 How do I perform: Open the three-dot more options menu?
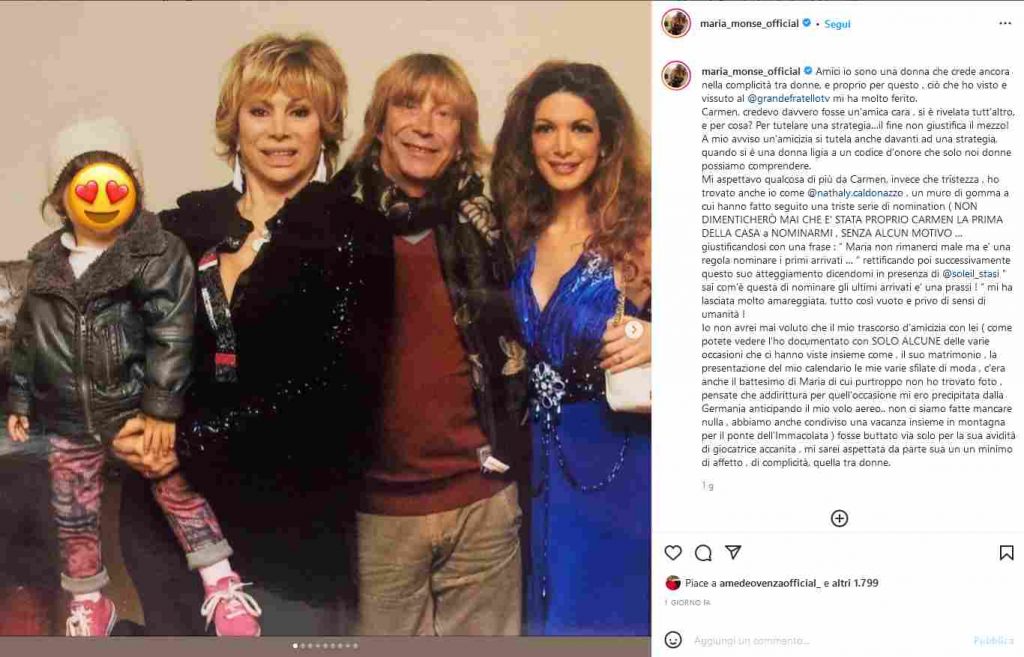(x=1005, y=24)
